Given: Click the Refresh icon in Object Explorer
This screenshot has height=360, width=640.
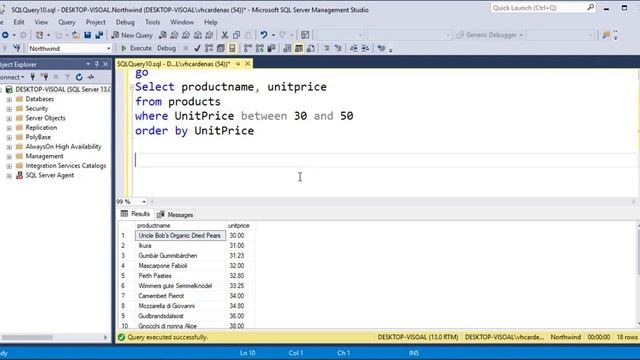Looking at the screenshot, I should click(79, 77).
